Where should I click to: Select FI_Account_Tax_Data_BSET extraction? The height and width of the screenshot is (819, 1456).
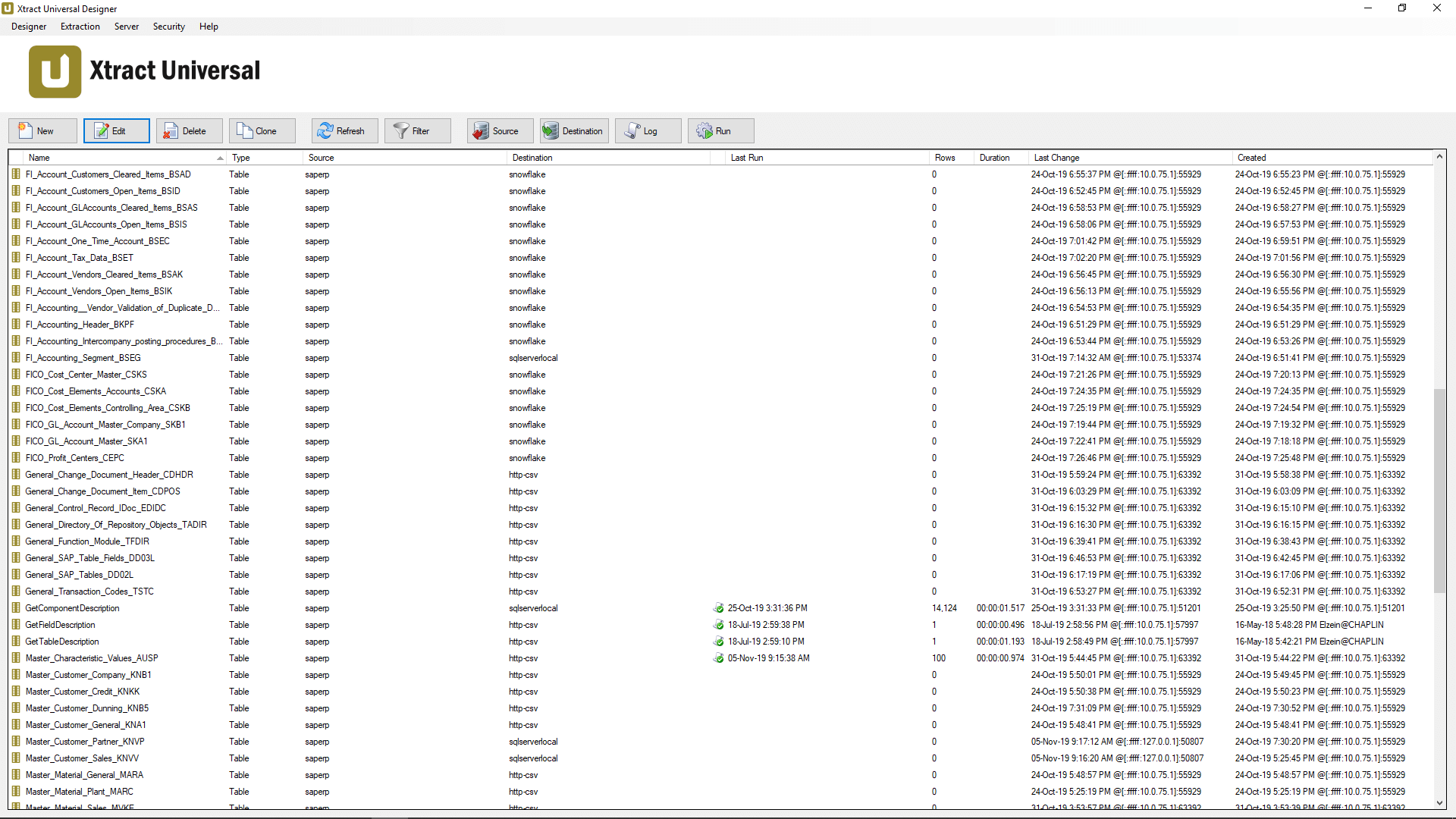coord(80,258)
